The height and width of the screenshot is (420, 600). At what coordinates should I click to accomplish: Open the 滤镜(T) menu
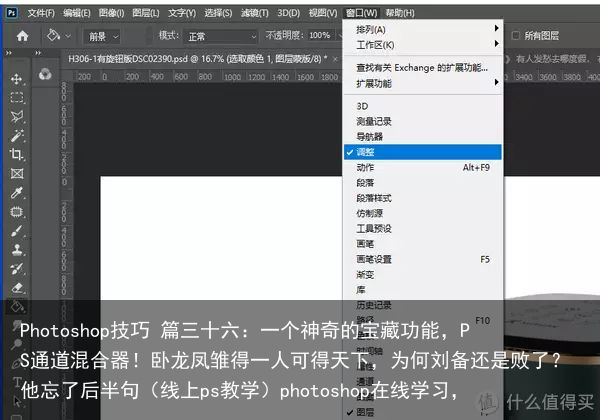click(254, 13)
